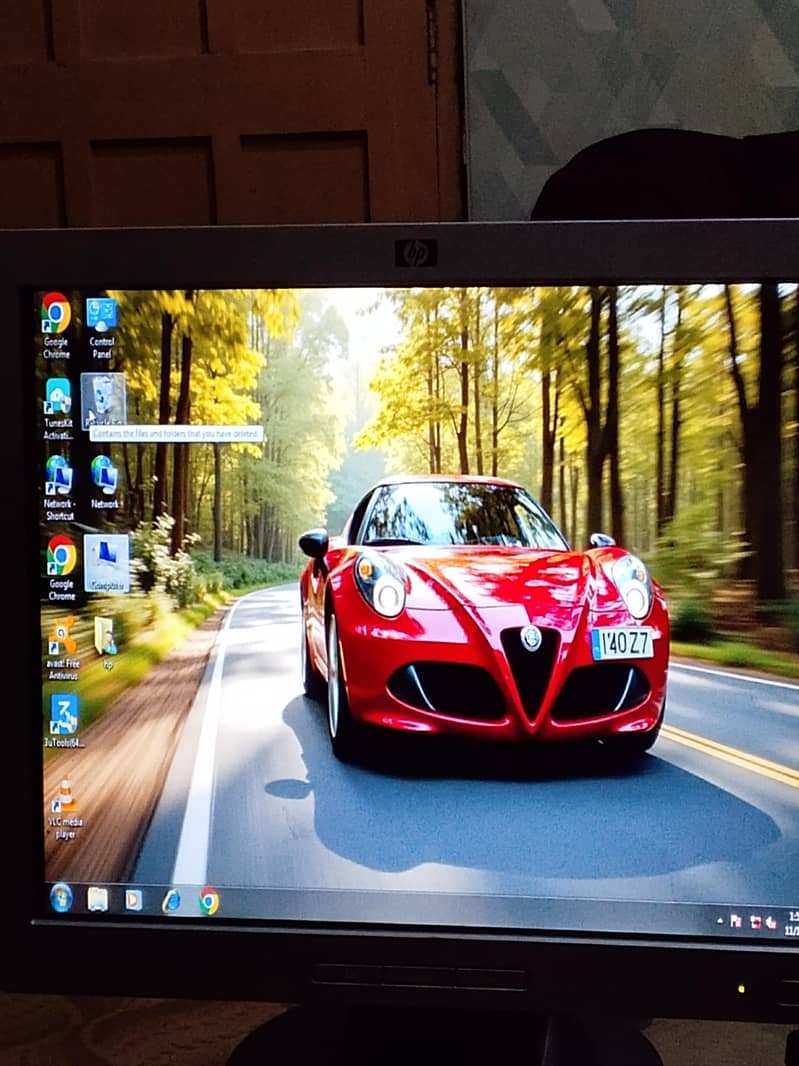The height and width of the screenshot is (1066, 799).
Task: Click the volume speaker tray icon
Action: pos(771,923)
